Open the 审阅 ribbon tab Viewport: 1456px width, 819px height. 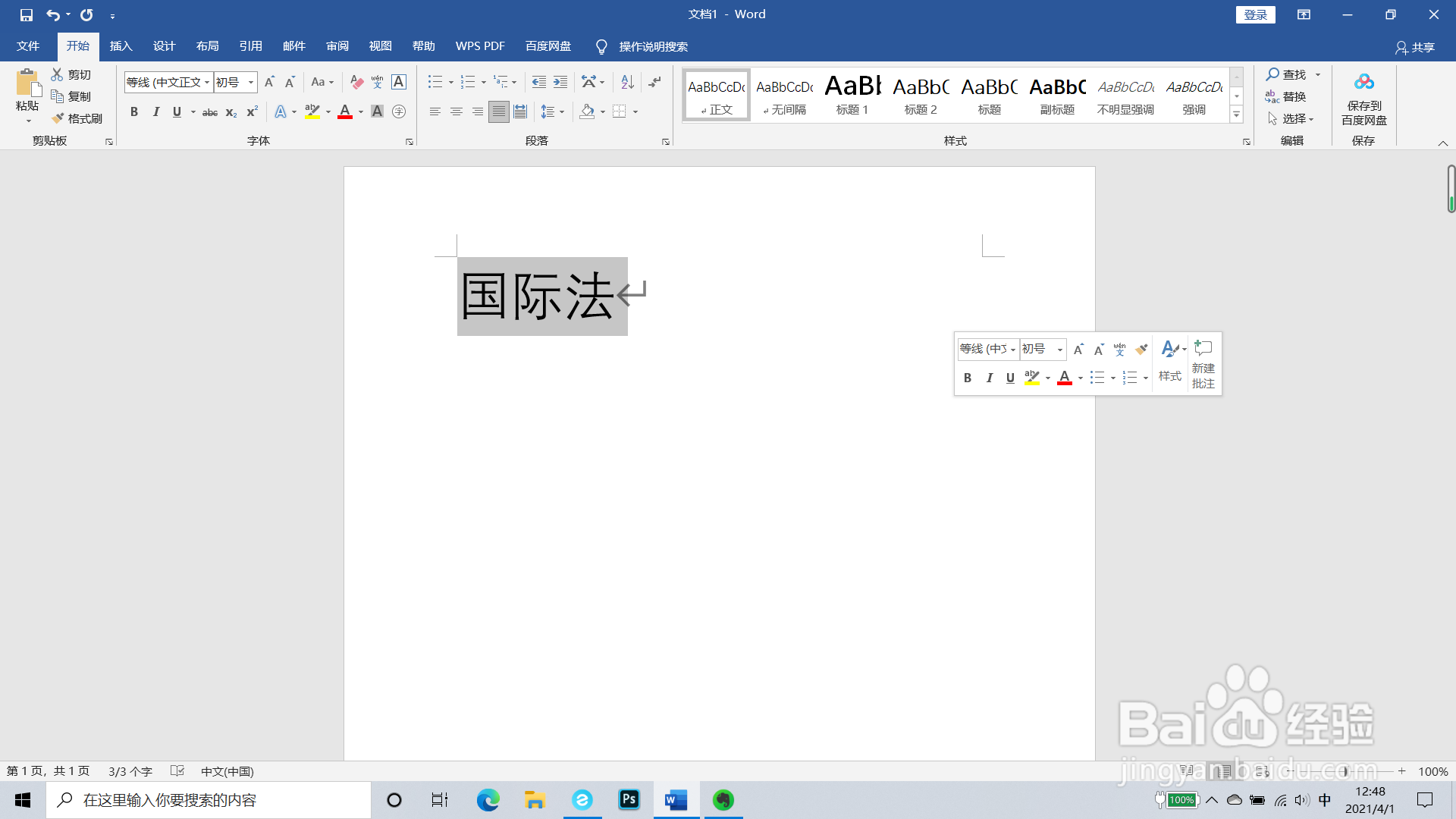337,45
